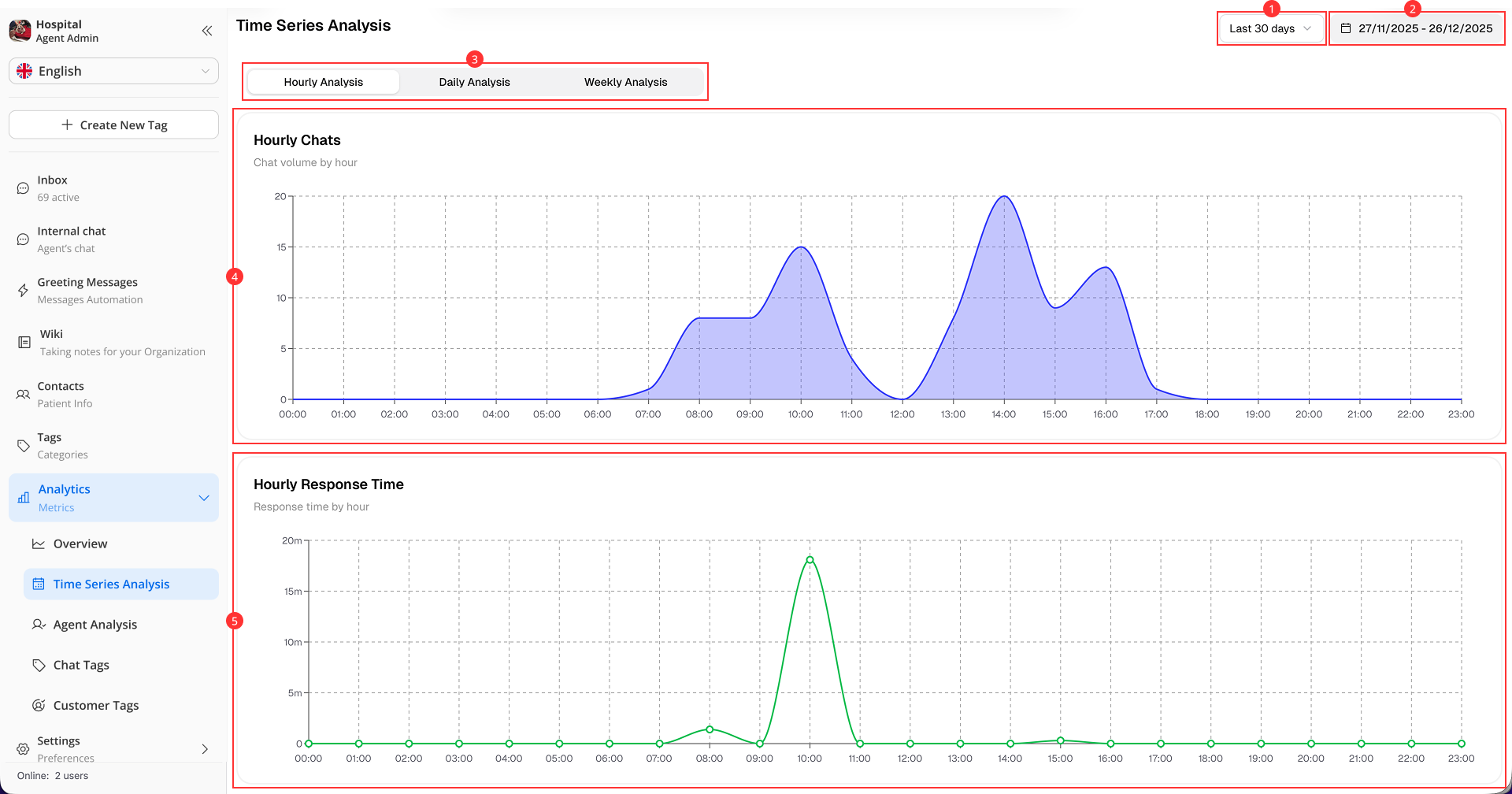Select the Tags categories icon

(x=22, y=445)
